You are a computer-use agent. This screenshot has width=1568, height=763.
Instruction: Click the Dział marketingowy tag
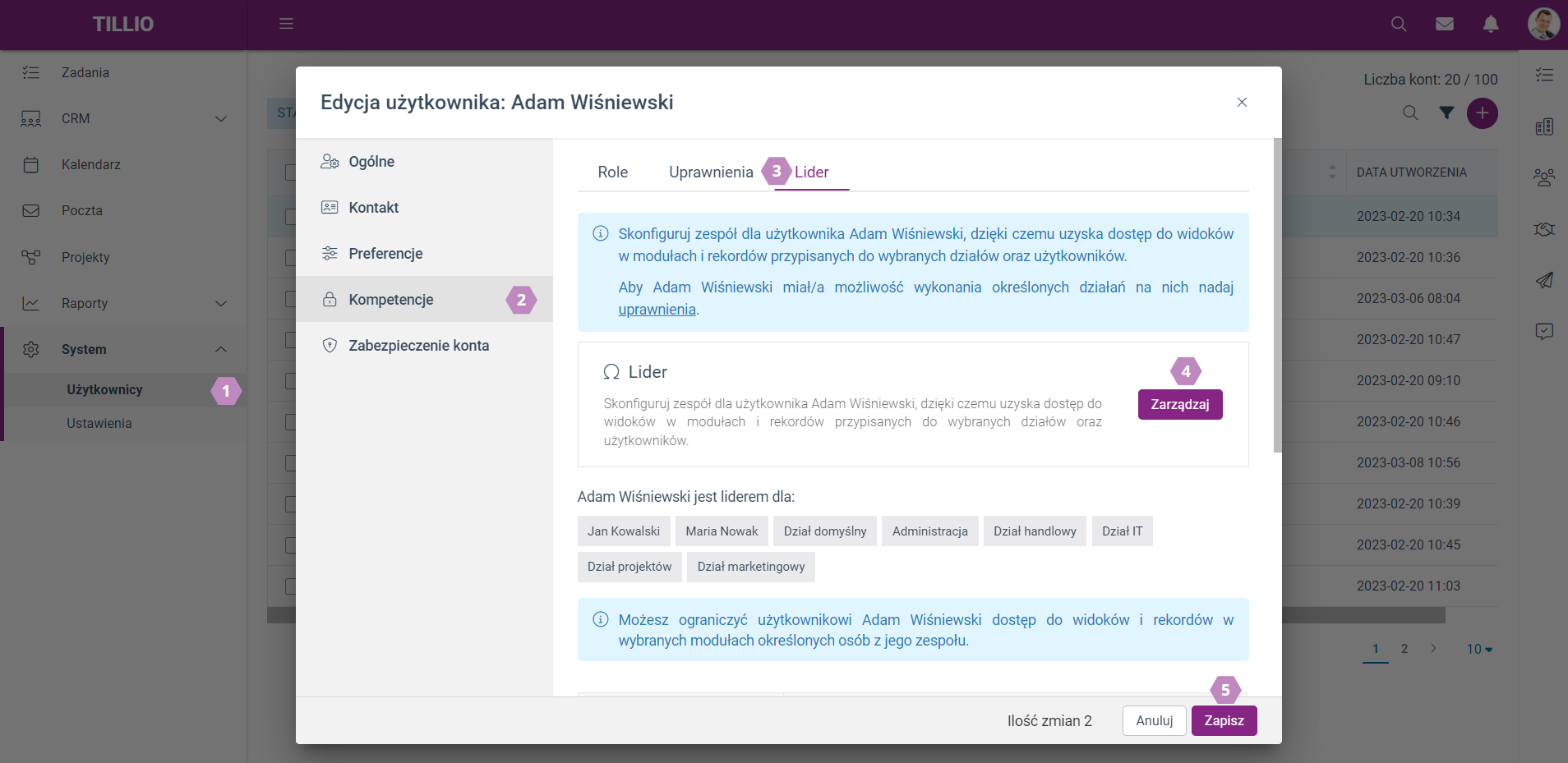point(751,567)
